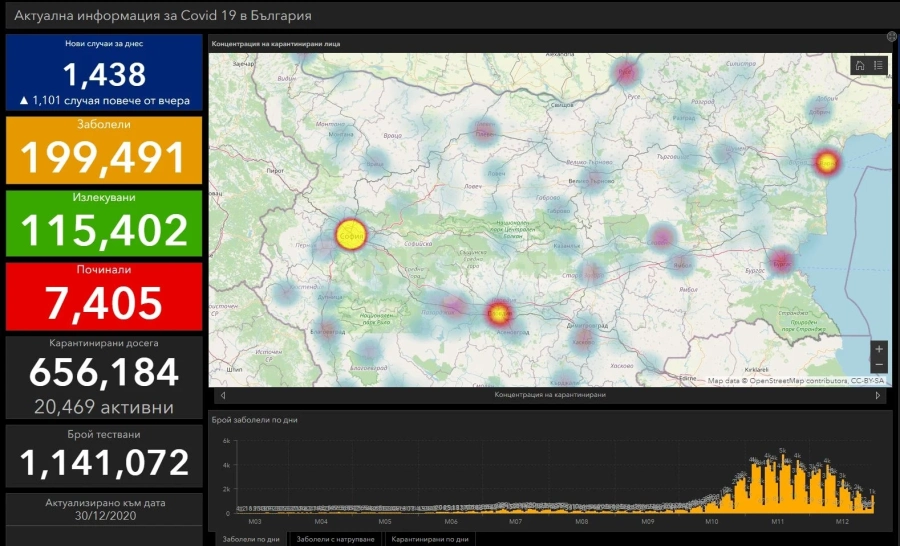900x546 pixels.
Task: Click the infected total 199,491
Action: [x=104, y=157]
